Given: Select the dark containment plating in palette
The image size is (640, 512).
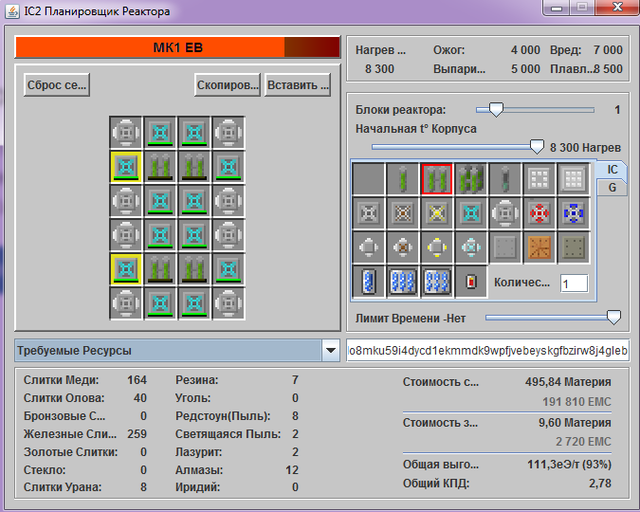Looking at the screenshot, I should (573, 247).
